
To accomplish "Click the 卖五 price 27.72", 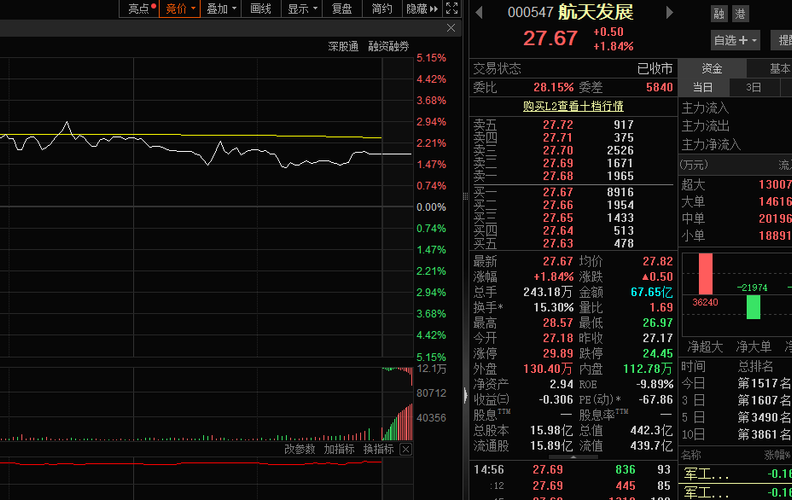I will [x=558, y=125].
